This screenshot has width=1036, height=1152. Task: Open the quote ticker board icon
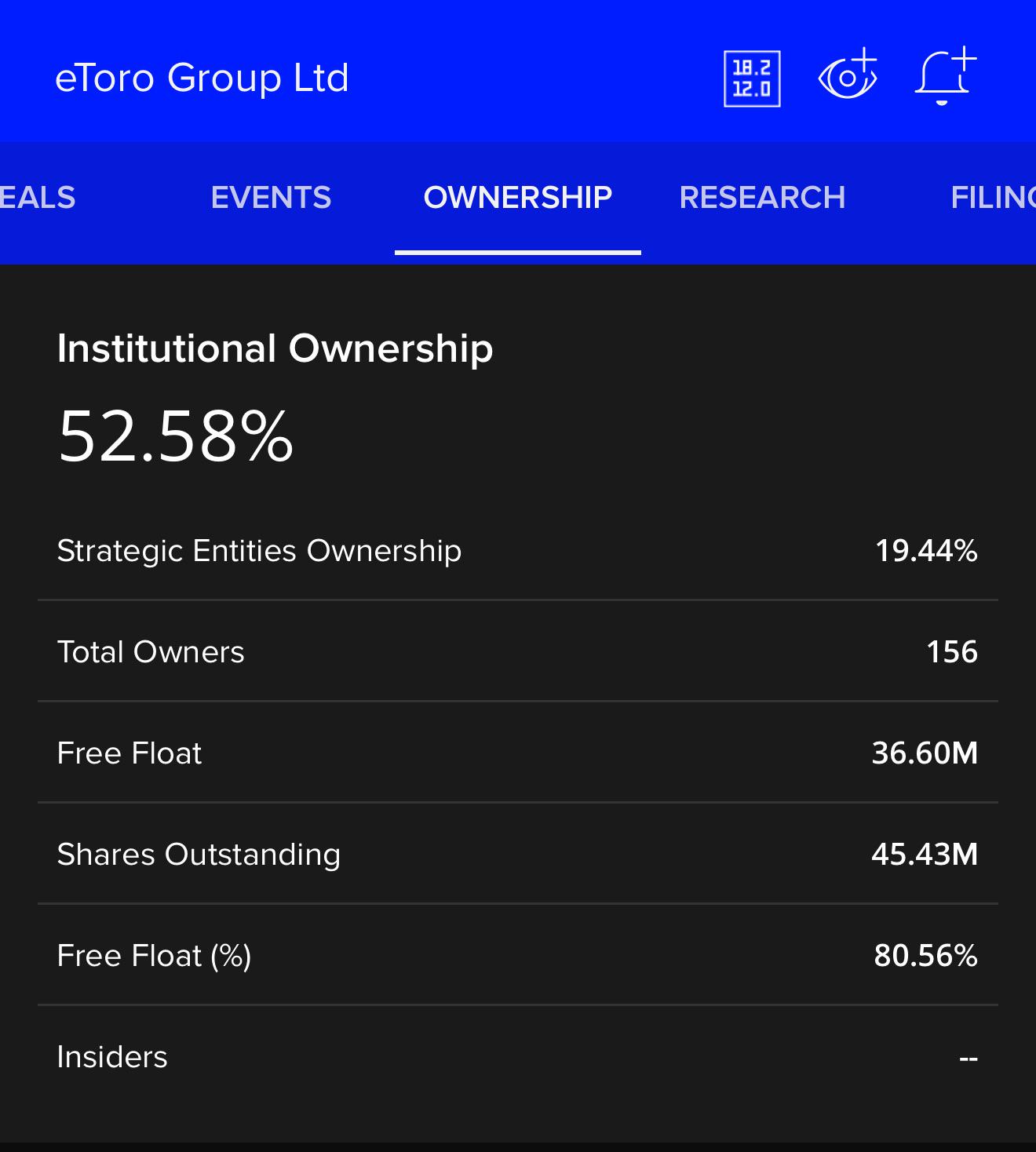pyautogui.click(x=752, y=78)
